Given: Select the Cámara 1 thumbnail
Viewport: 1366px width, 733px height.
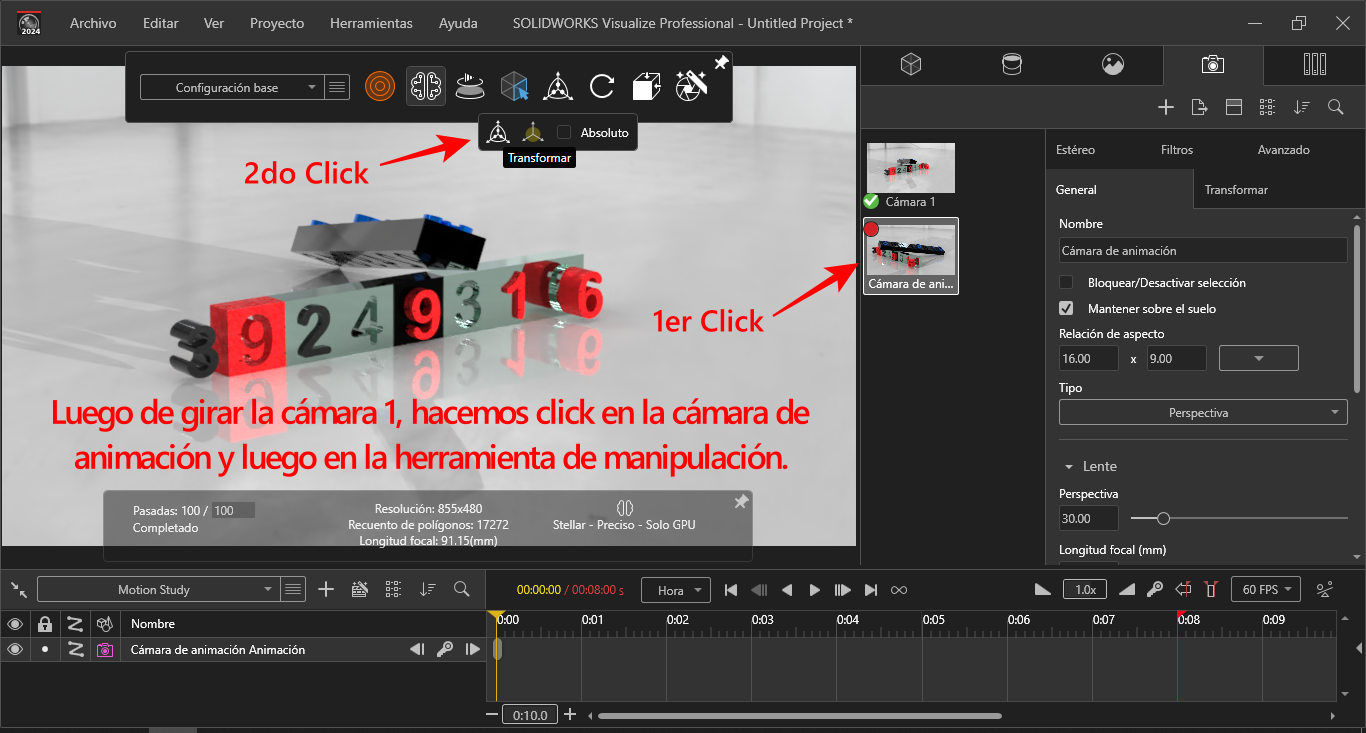Looking at the screenshot, I should (x=910, y=167).
